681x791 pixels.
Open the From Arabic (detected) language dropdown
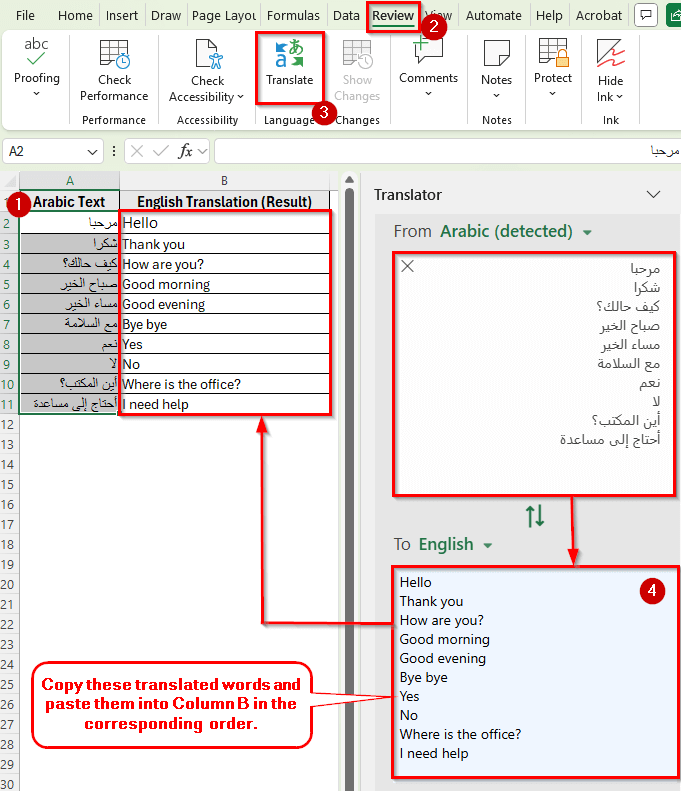point(587,232)
